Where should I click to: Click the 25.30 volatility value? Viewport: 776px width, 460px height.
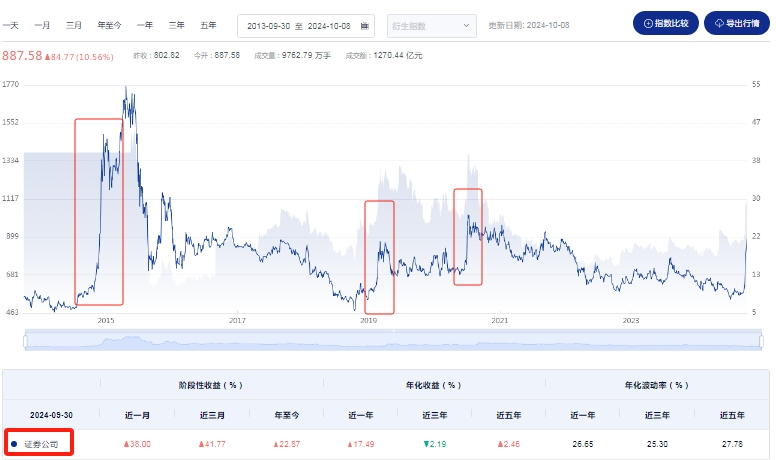[x=657, y=444]
